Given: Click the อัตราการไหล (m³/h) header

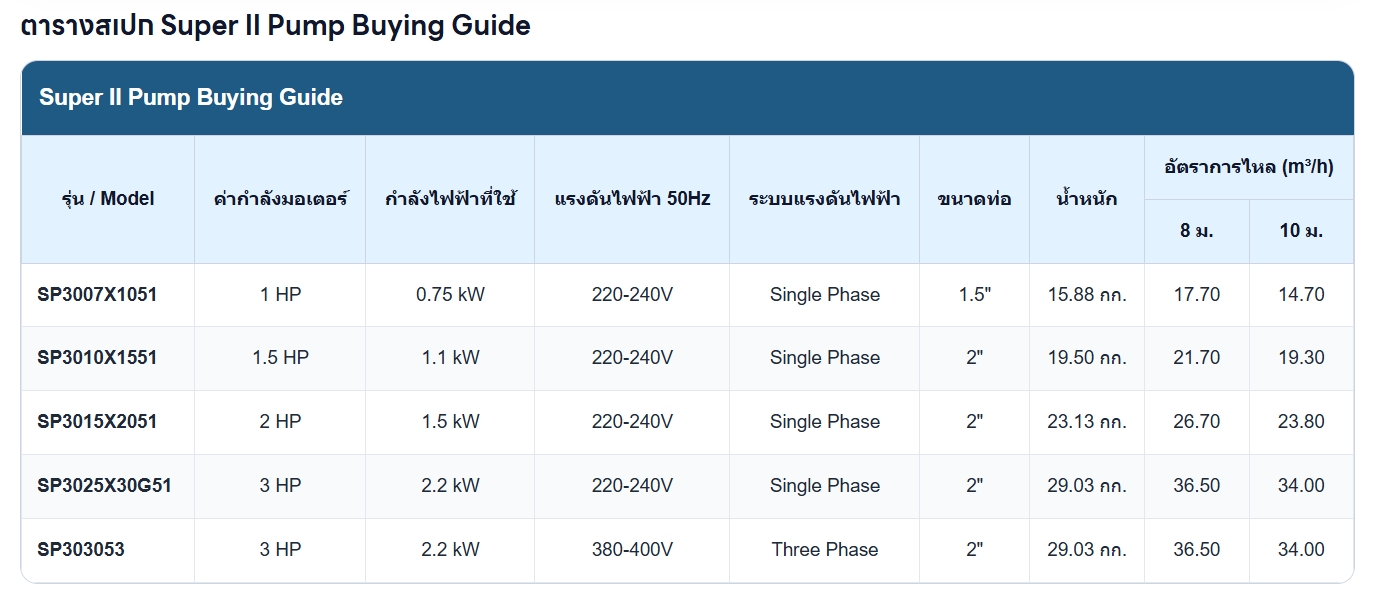Looking at the screenshot, I should (1249, 167).
